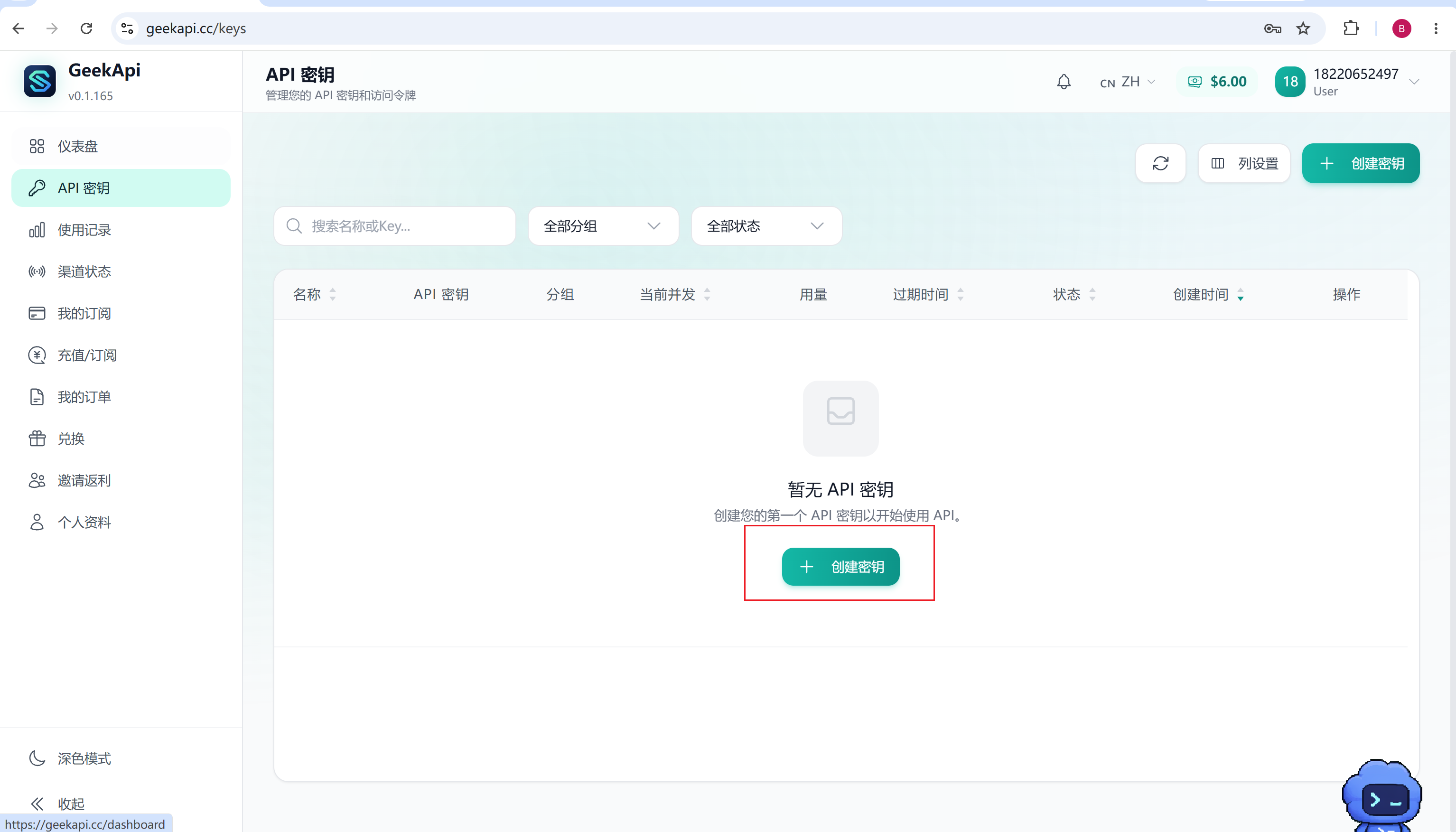Open 列设置 column settings
The height and width of the screenshot is (832, 1456).
pyautogui.click(x=1244, y=163)
